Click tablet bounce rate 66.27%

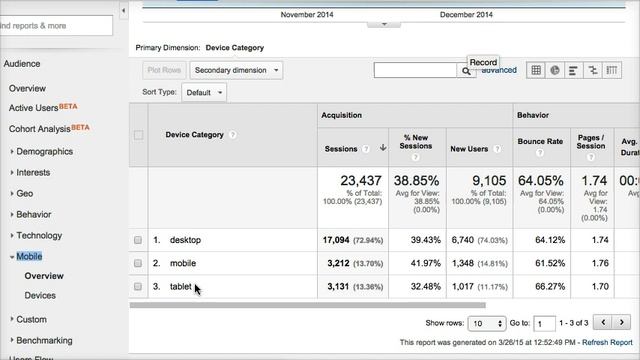(x=550, y=287)
